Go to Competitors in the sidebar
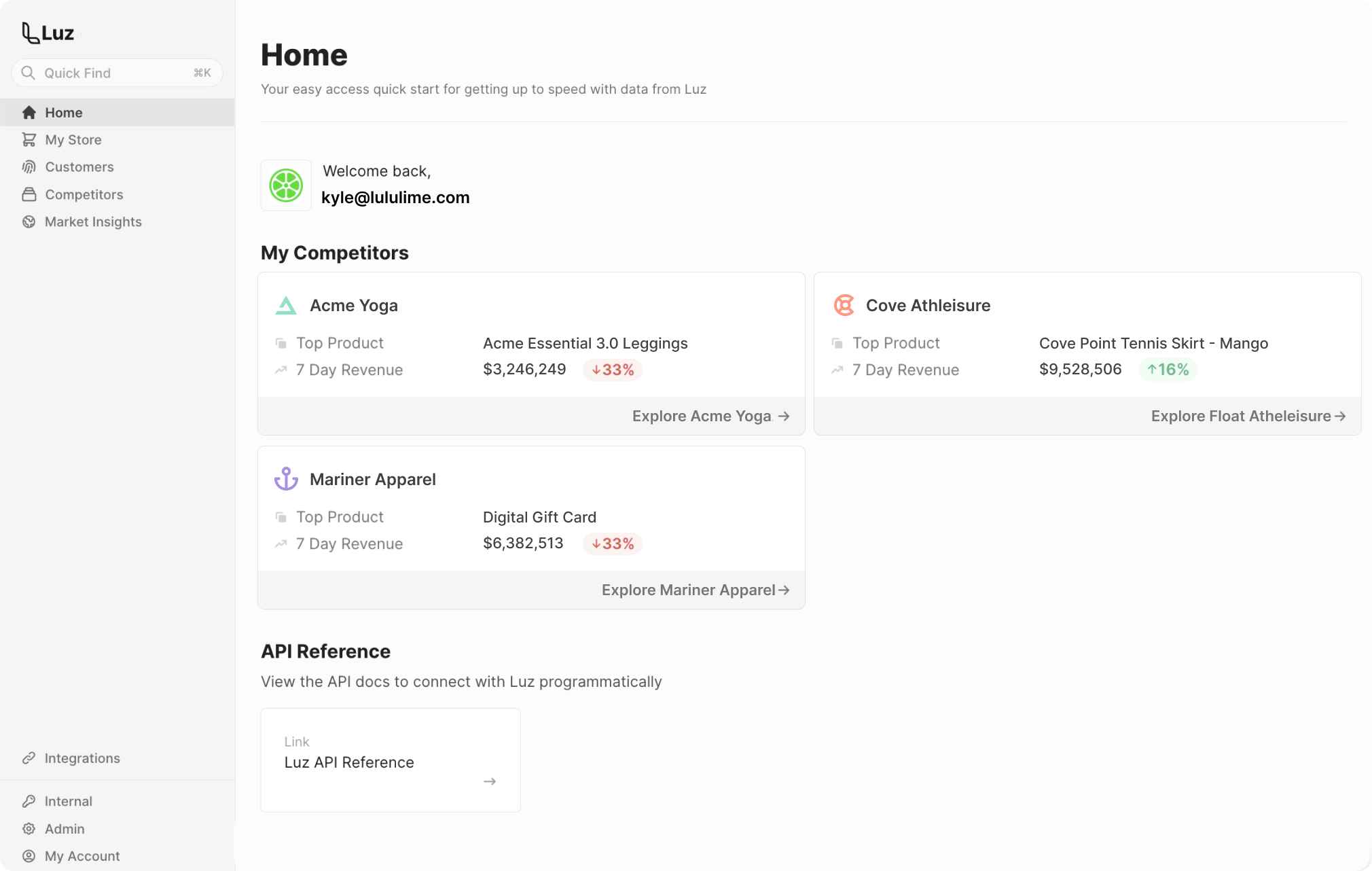Image resolution: width=1372 pixels, height=871 pixels. [84, 195]
